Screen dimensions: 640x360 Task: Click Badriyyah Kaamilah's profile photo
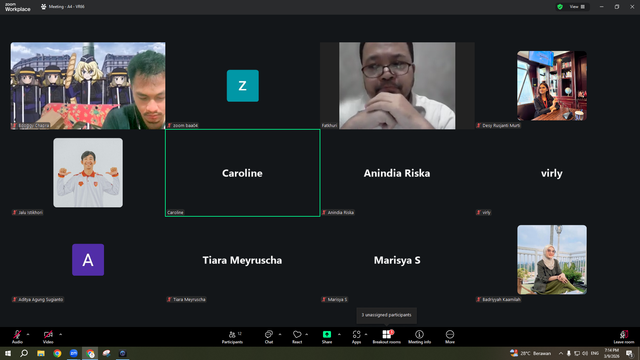click(x=552, y=260)
